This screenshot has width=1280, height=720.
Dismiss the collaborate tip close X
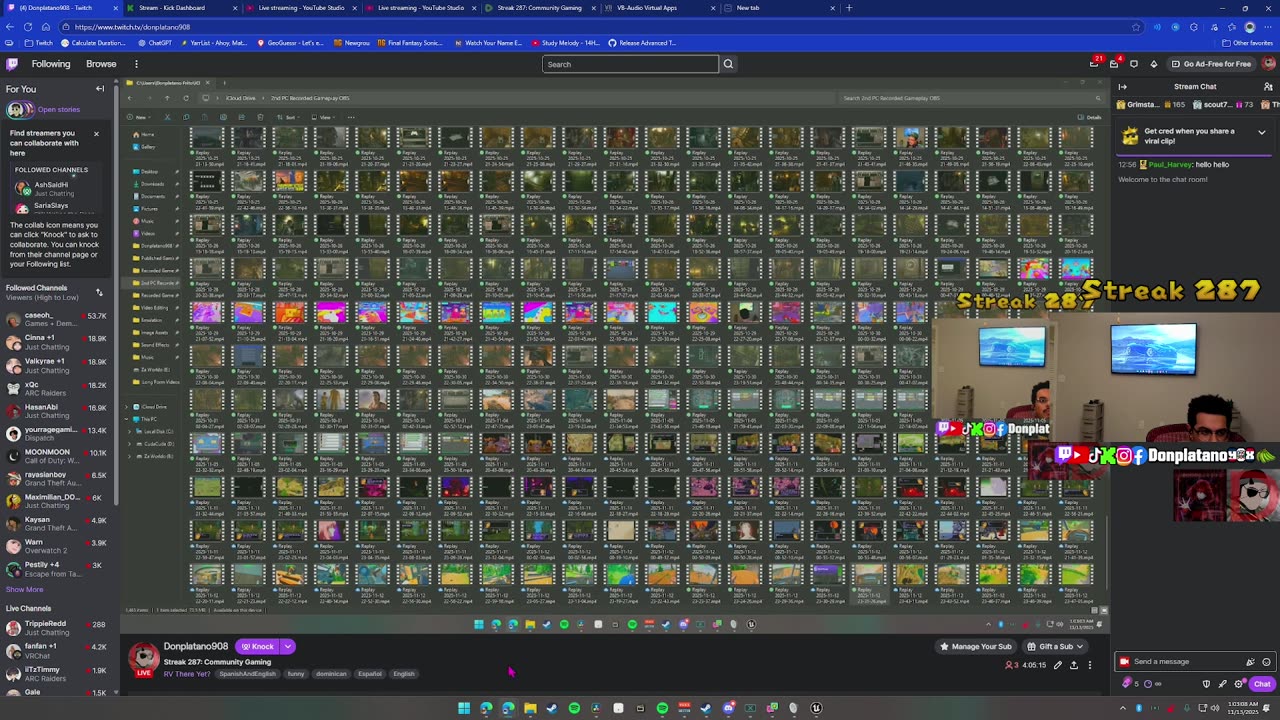(x=96, y=134)
